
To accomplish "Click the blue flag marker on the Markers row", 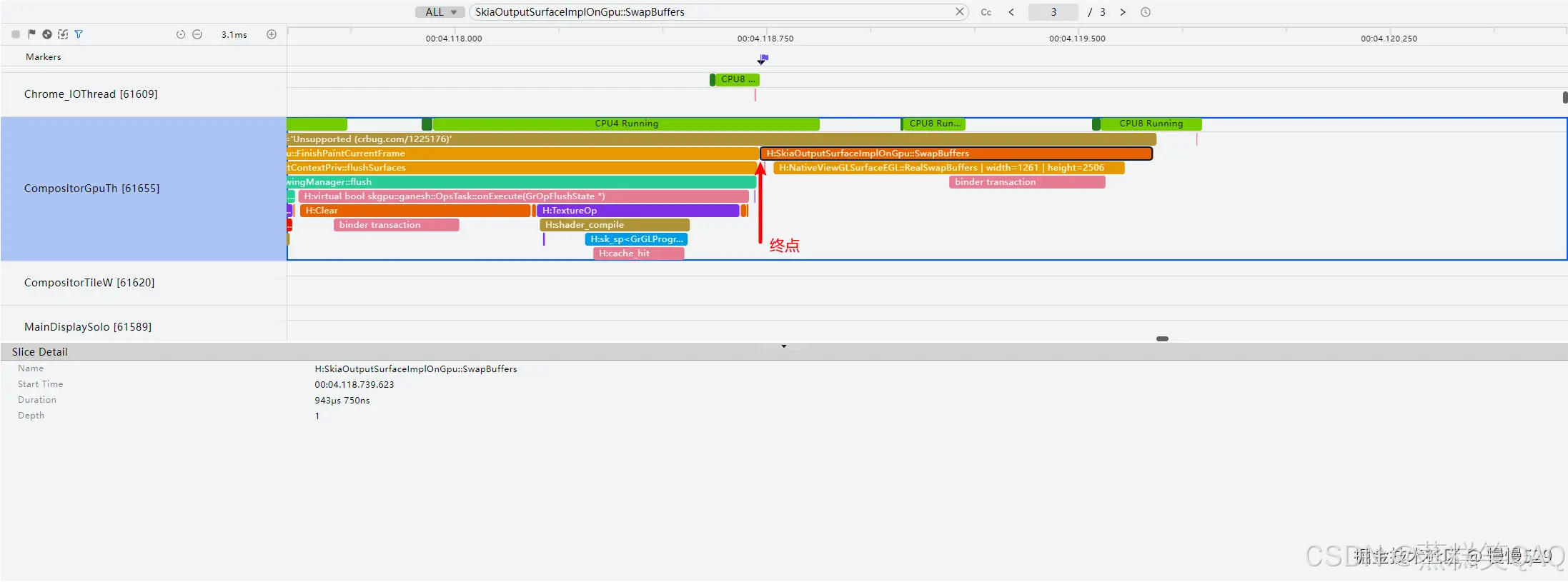I will point(763,59).
